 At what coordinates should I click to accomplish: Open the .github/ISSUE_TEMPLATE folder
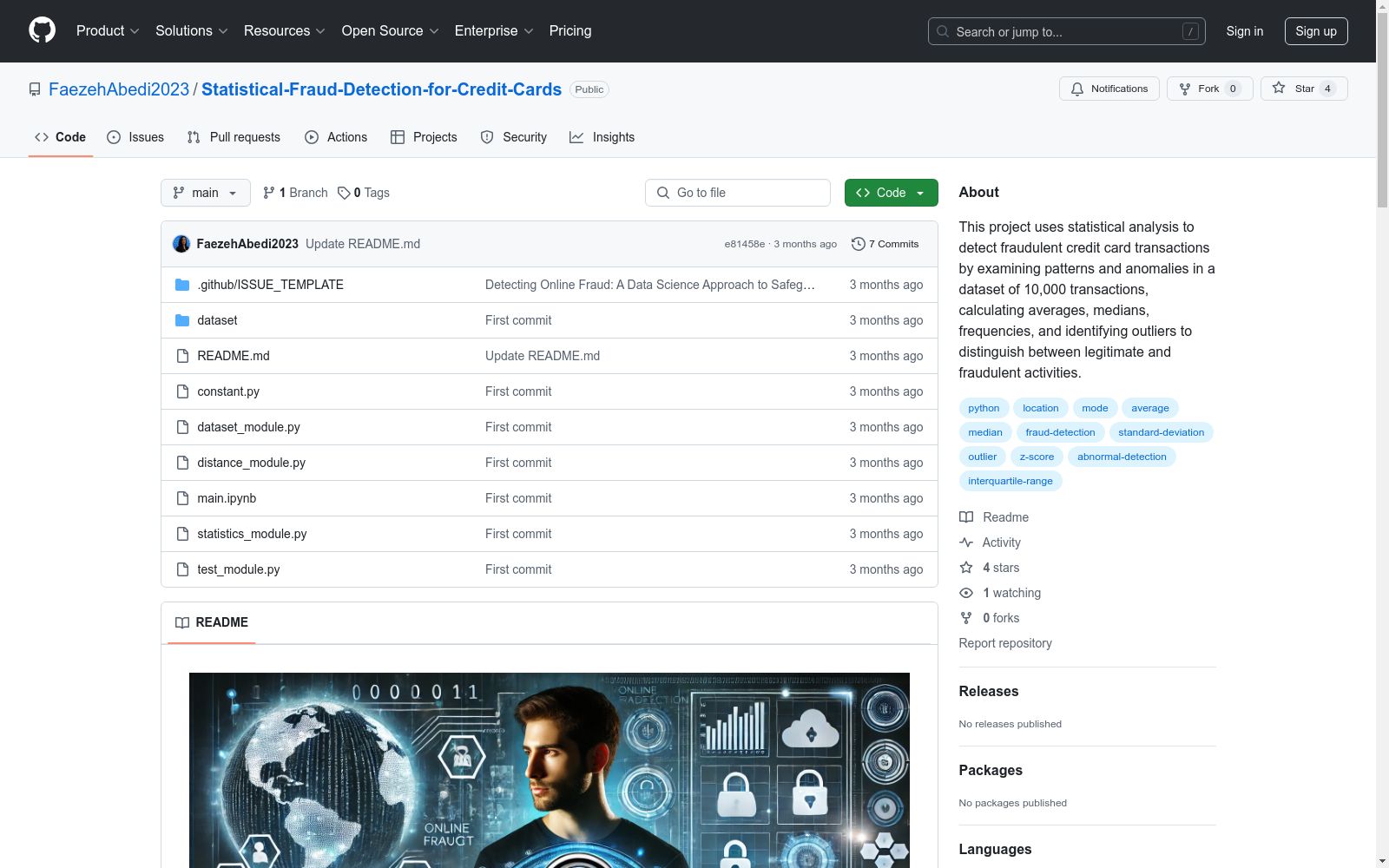click(x=270, y=285)
